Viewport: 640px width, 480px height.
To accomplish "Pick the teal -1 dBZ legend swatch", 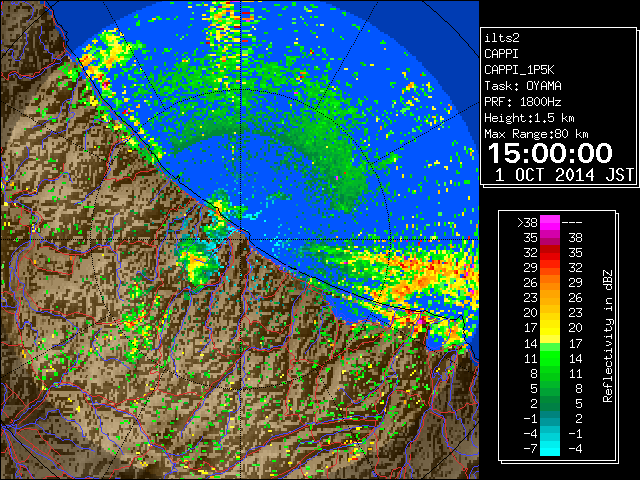I will (550, 418).
